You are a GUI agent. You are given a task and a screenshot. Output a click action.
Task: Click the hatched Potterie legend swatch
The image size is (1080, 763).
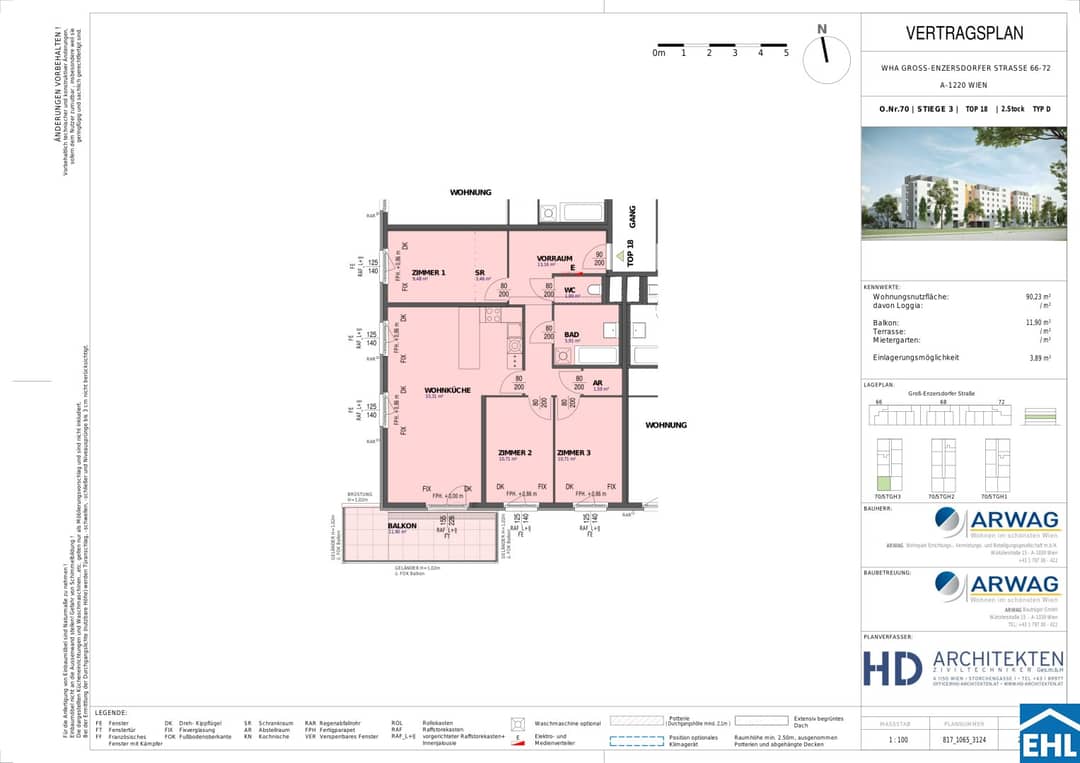coord(636,720)
